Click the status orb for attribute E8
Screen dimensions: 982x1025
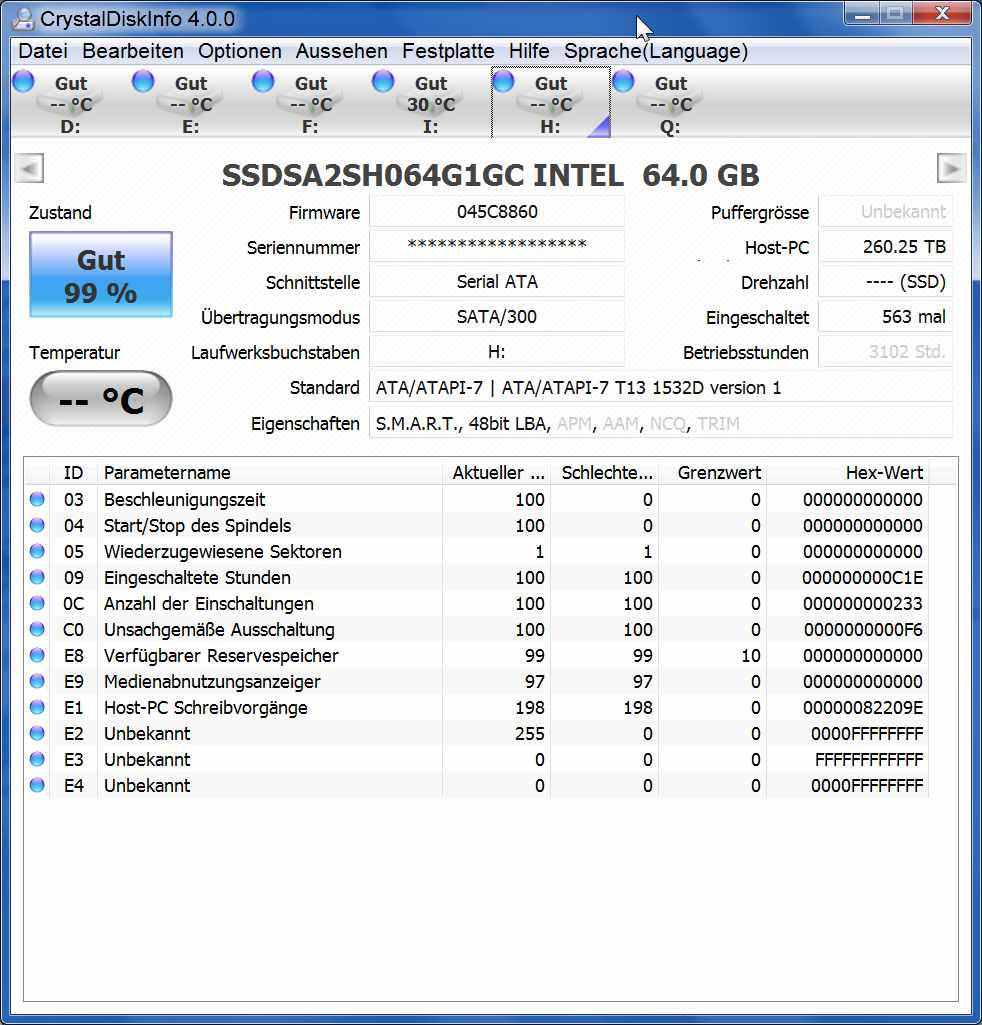click(37, 655)
